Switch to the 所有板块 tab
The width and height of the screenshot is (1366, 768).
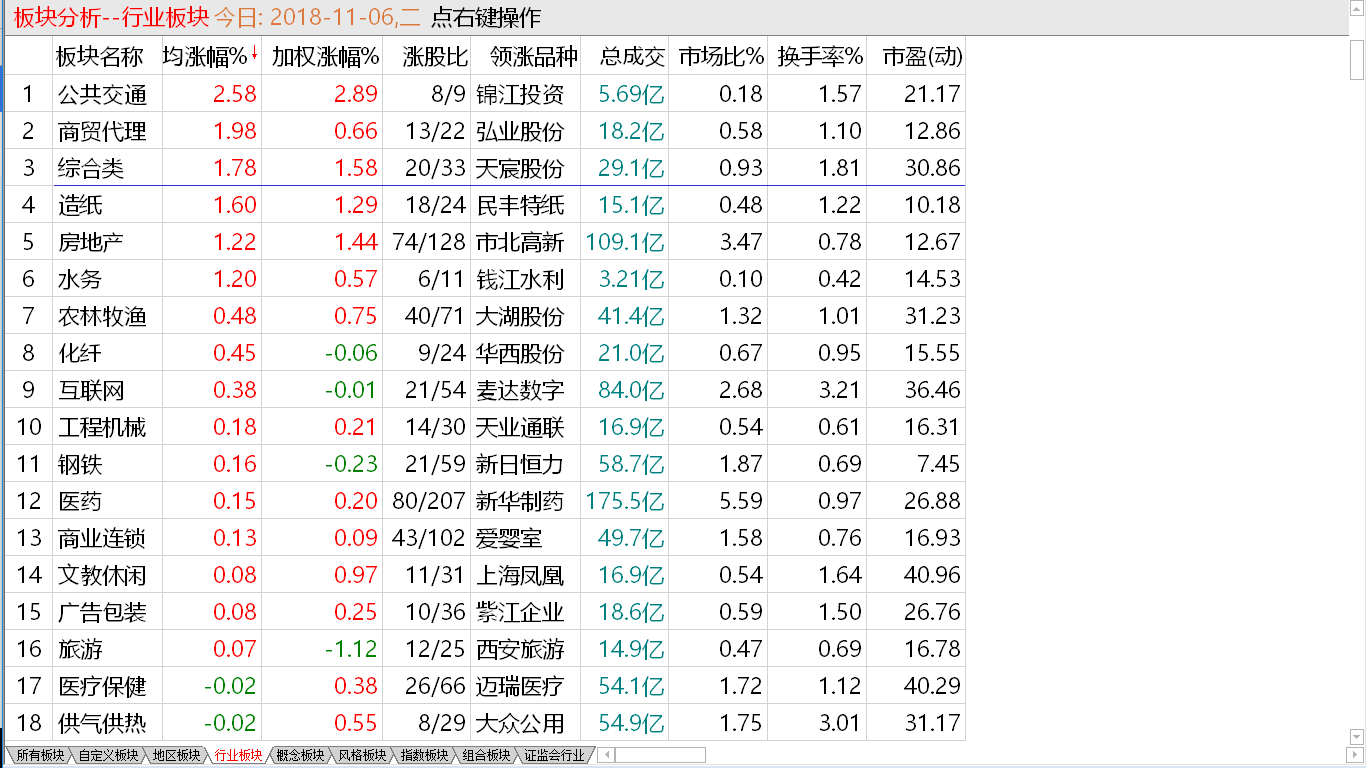(39, 755)
